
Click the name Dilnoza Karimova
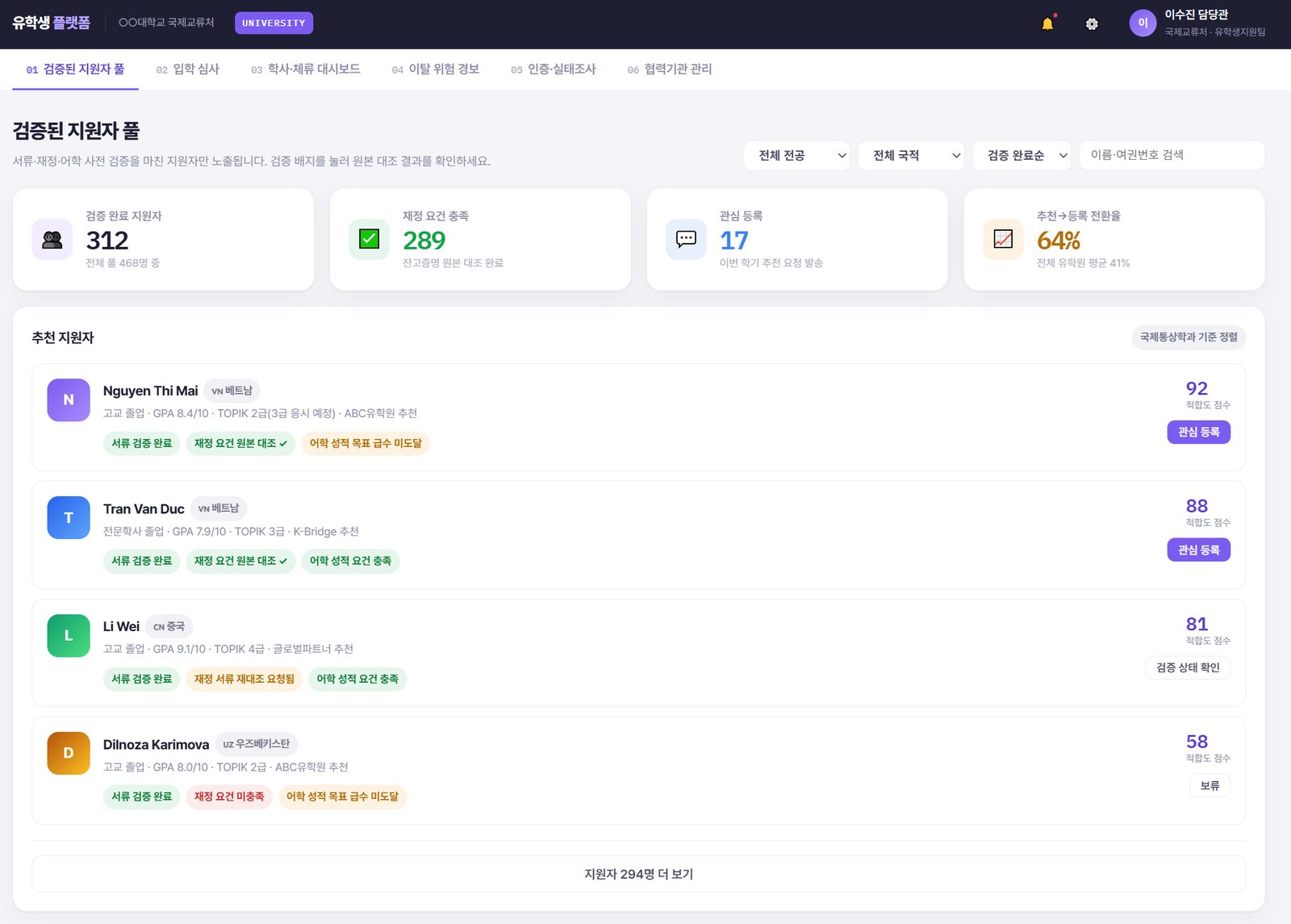pyautogui.click(x=156, y=745)
